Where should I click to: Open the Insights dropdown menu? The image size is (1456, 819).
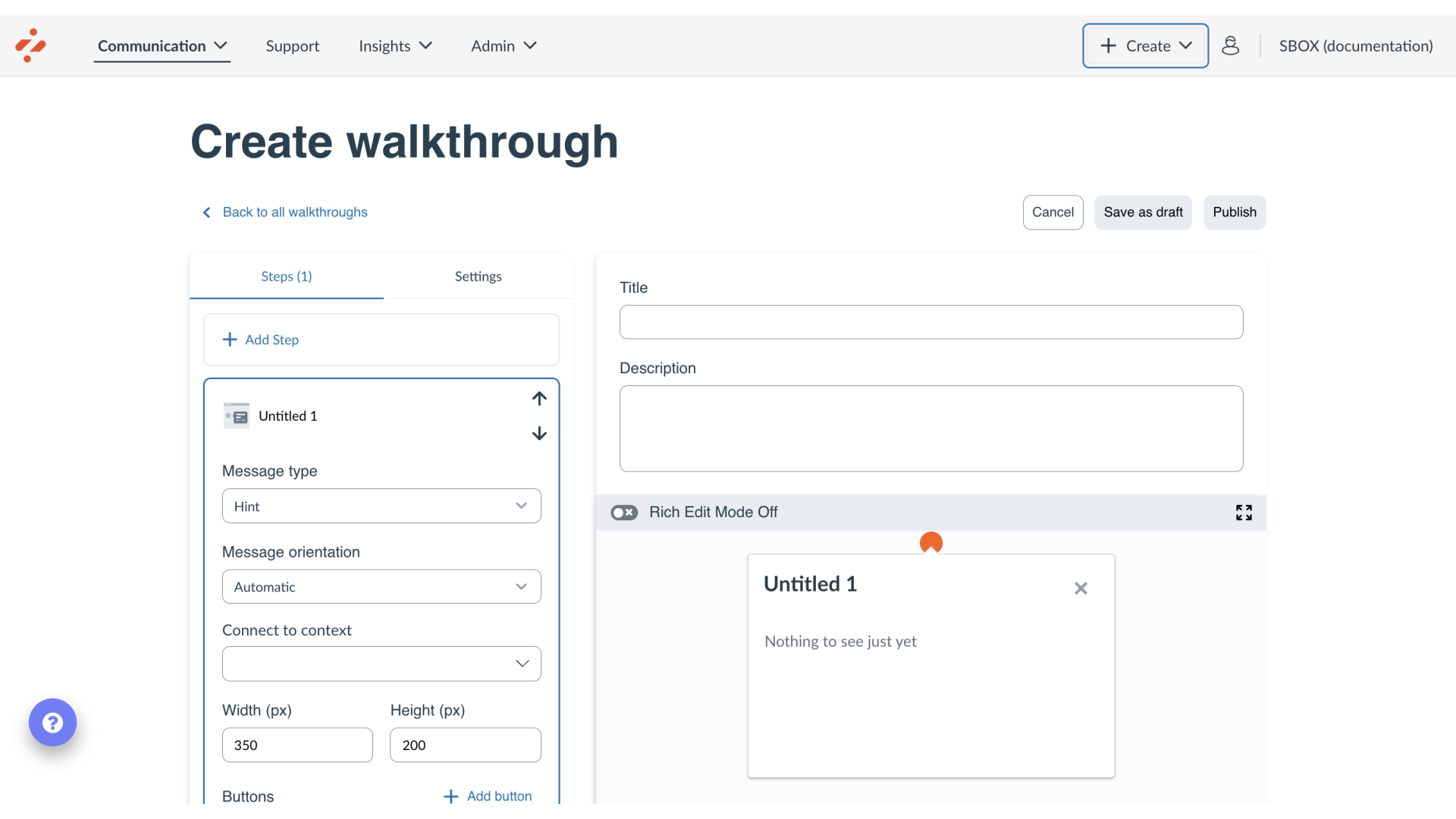tap(395, 45)
